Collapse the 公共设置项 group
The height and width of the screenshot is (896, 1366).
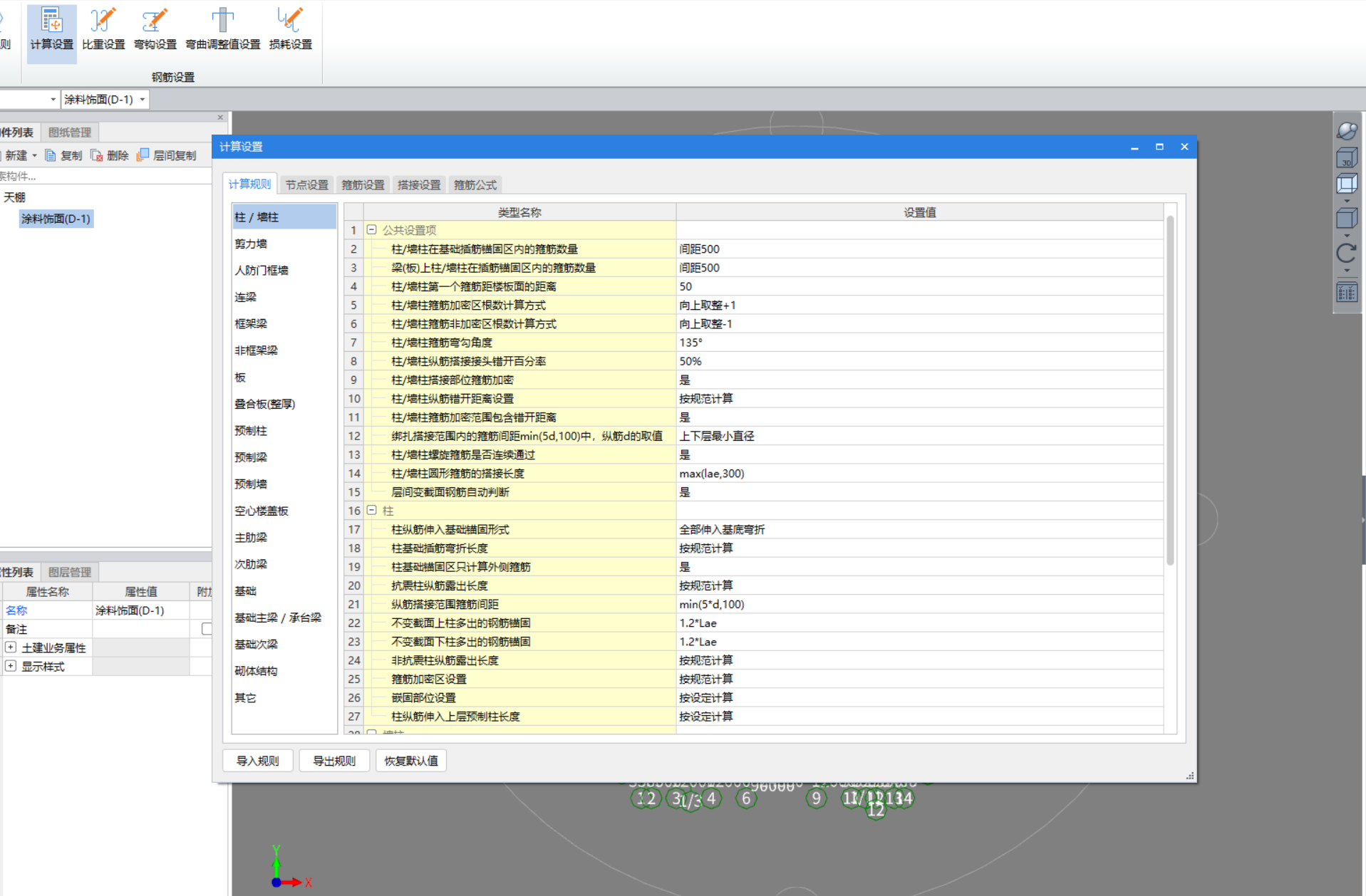point(371,230)
